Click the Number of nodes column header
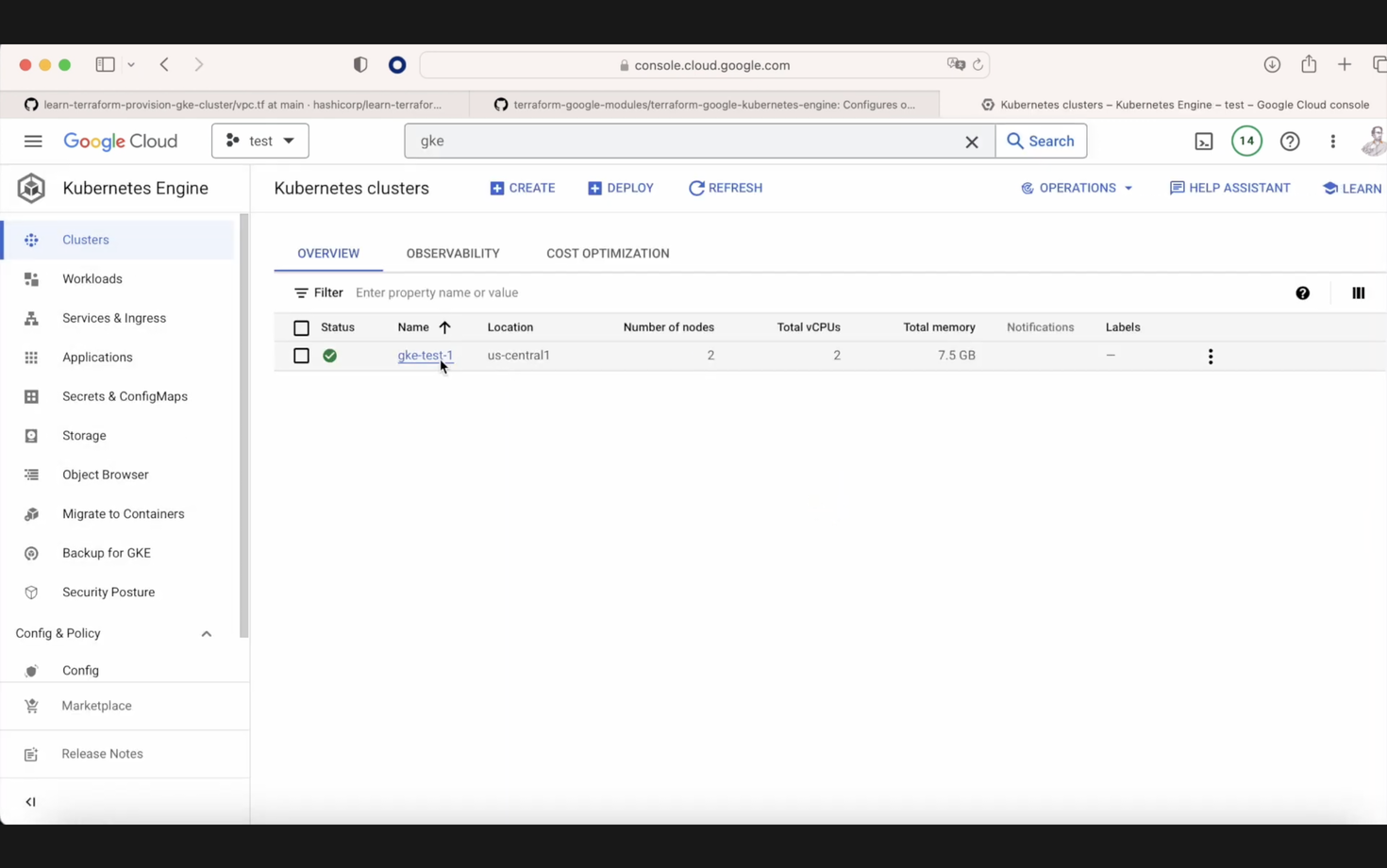The width and height of the screenshot is (1387, 868). click(x=669, y=327)
